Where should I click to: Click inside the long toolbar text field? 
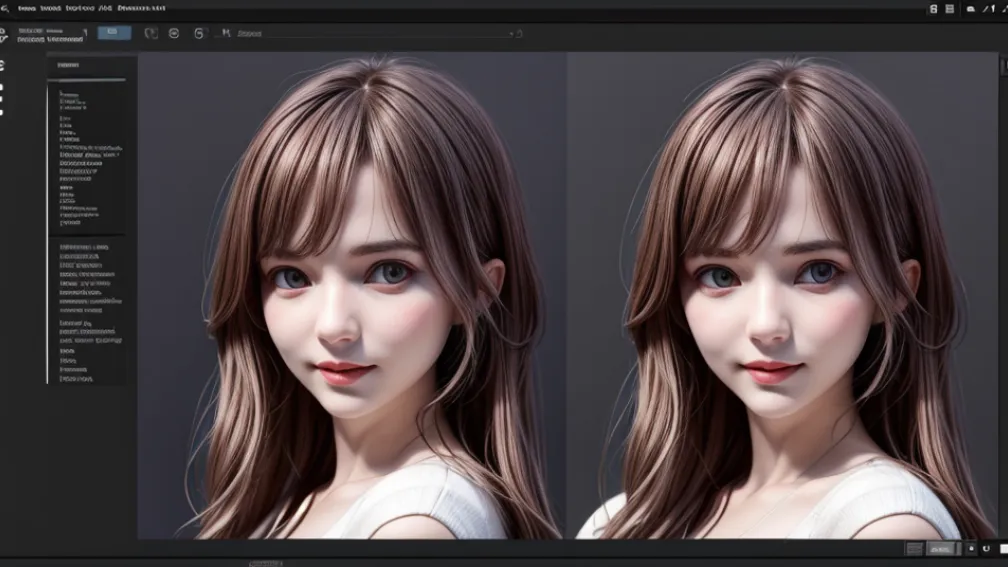[373, 33]
